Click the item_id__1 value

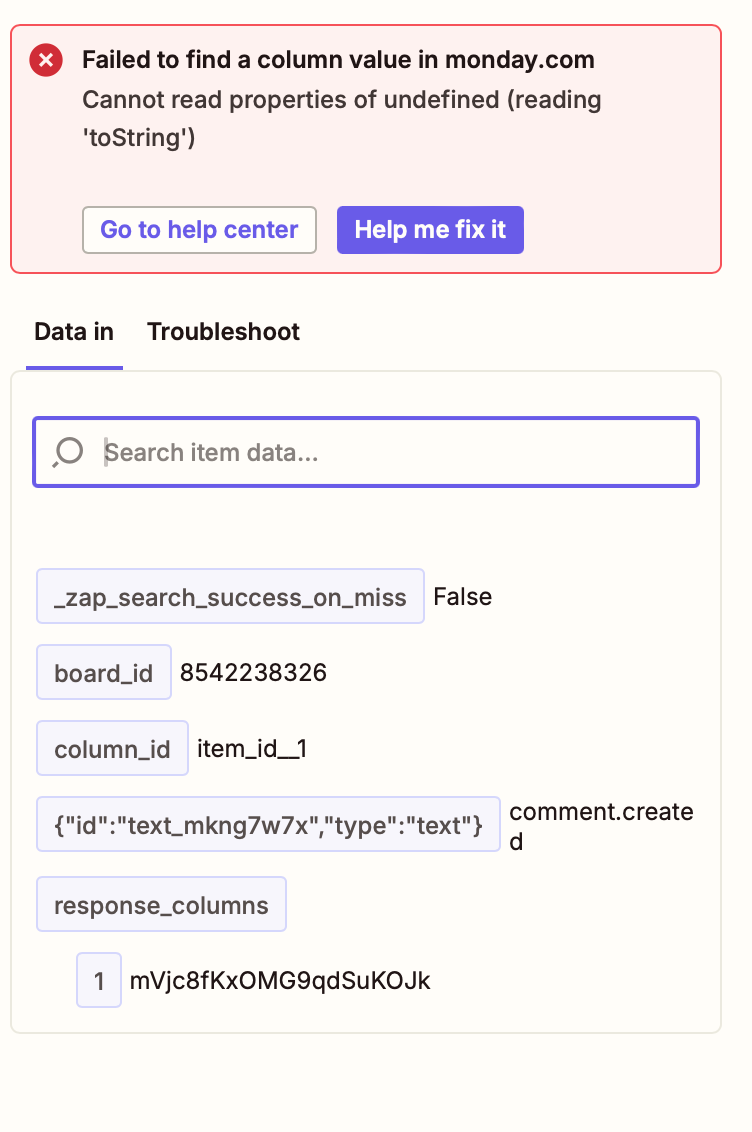[253, 749]
